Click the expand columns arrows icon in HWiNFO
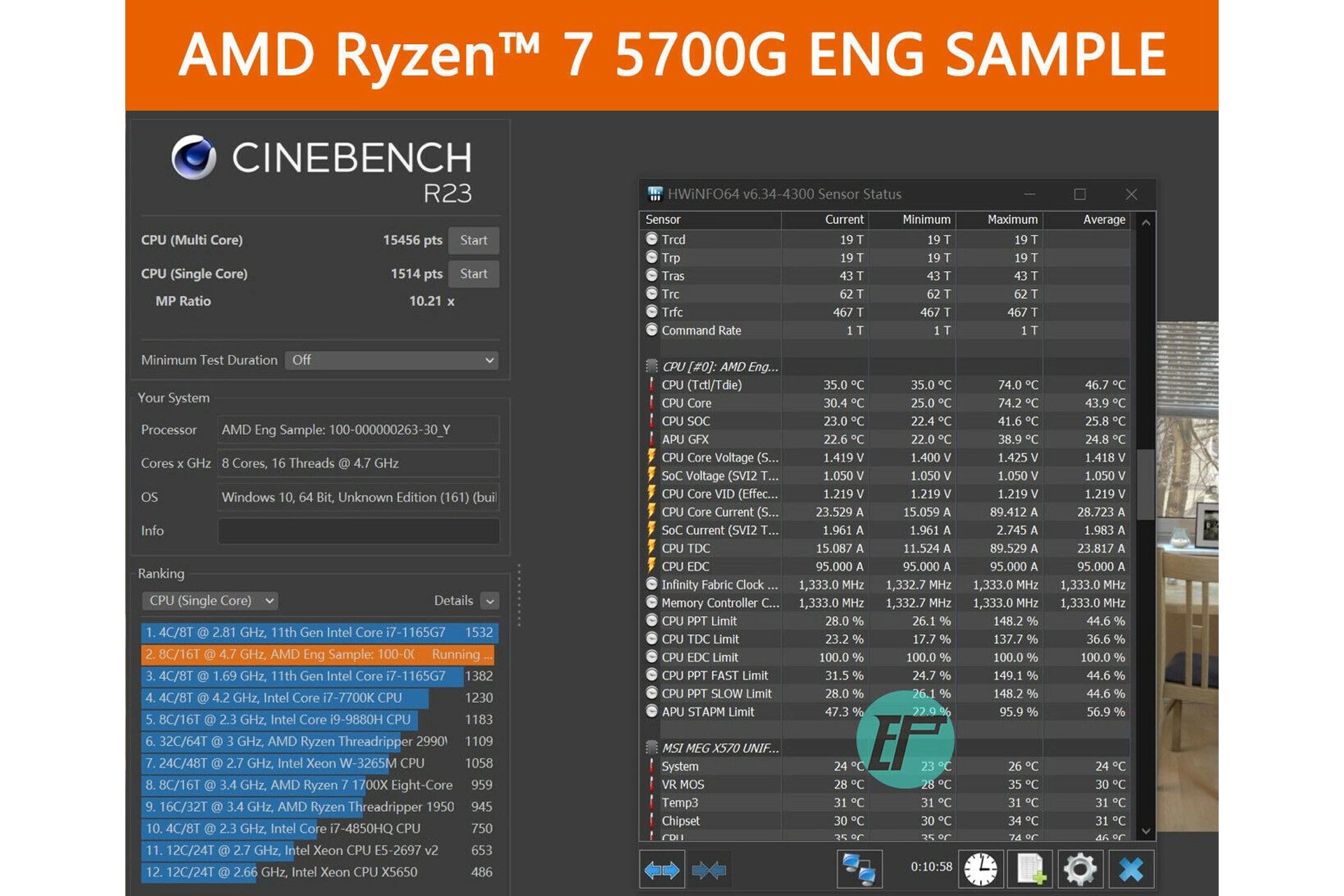 coord(661,870)
